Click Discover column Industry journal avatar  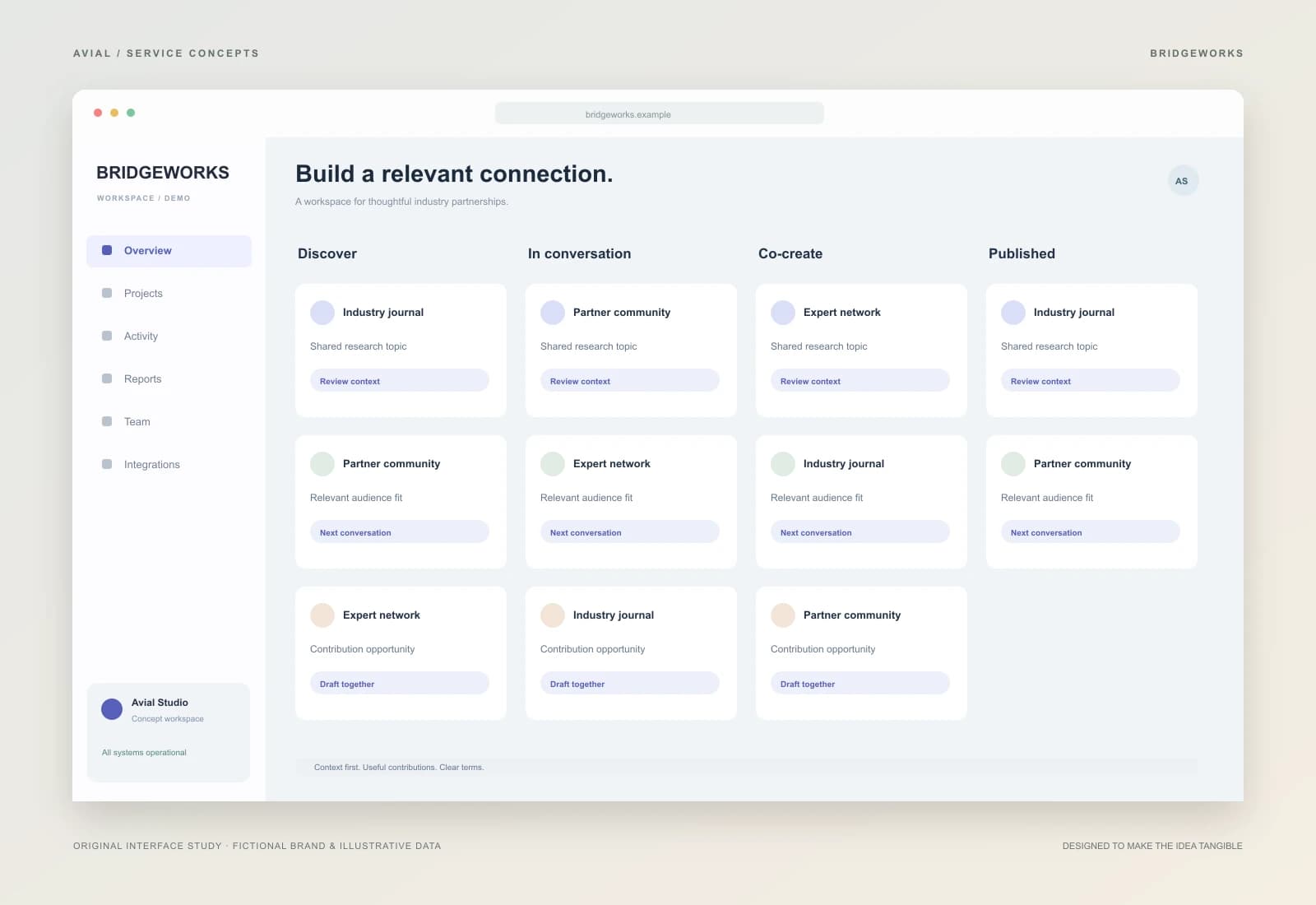click(x=322, y=313)
